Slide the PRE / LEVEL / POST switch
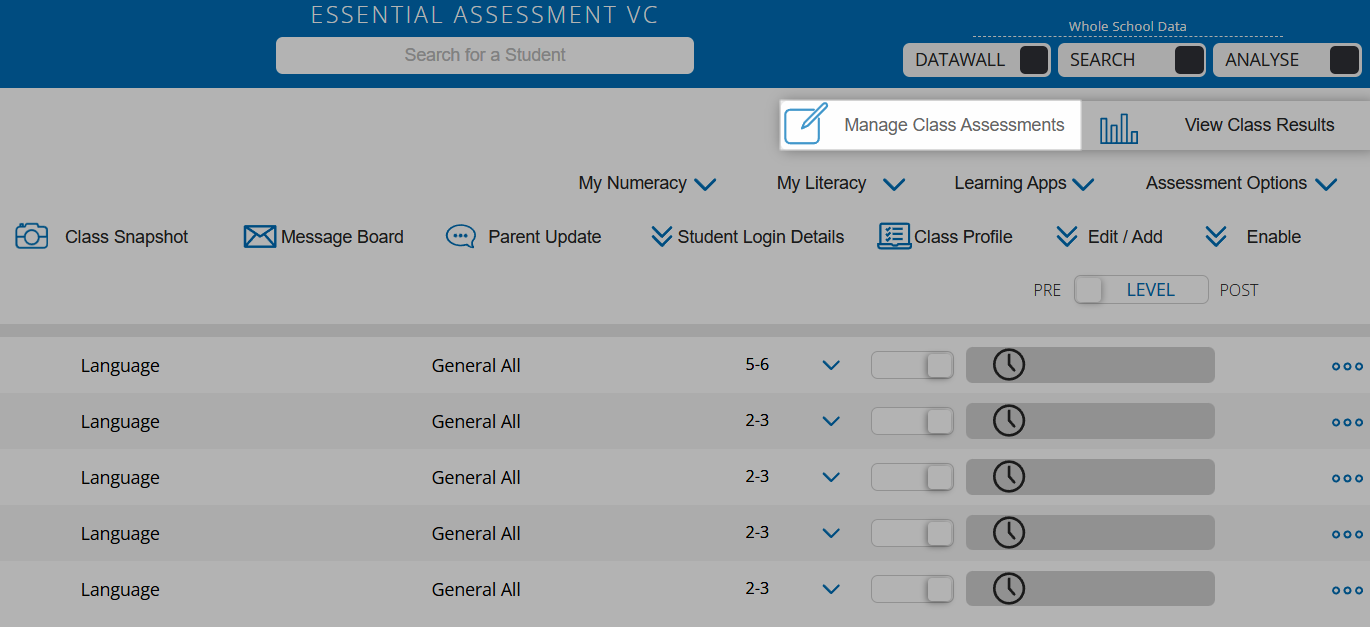The height and width of the screenshot is (627, 1370). [x=1141, y=290]
